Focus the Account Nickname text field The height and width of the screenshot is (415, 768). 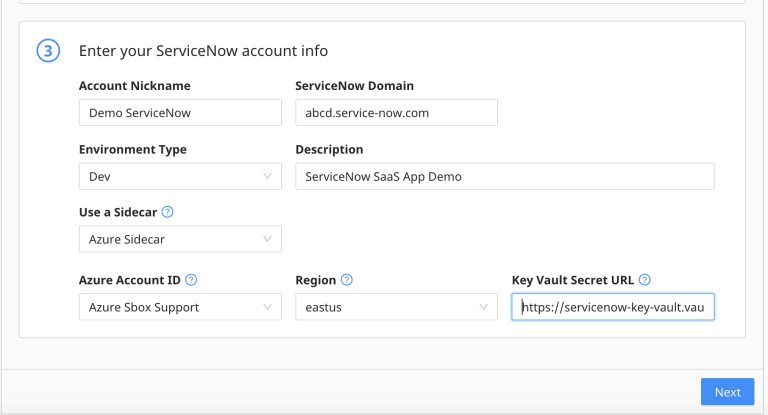(x=180, y=113)
